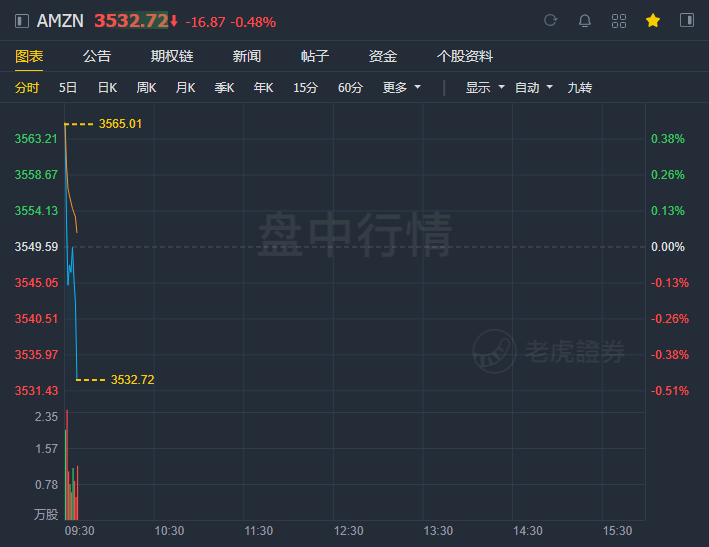This screenshot has width=709, height=547.
Task: Expand the 更多 periods dropdown
Action: click(x=402, y=88)
